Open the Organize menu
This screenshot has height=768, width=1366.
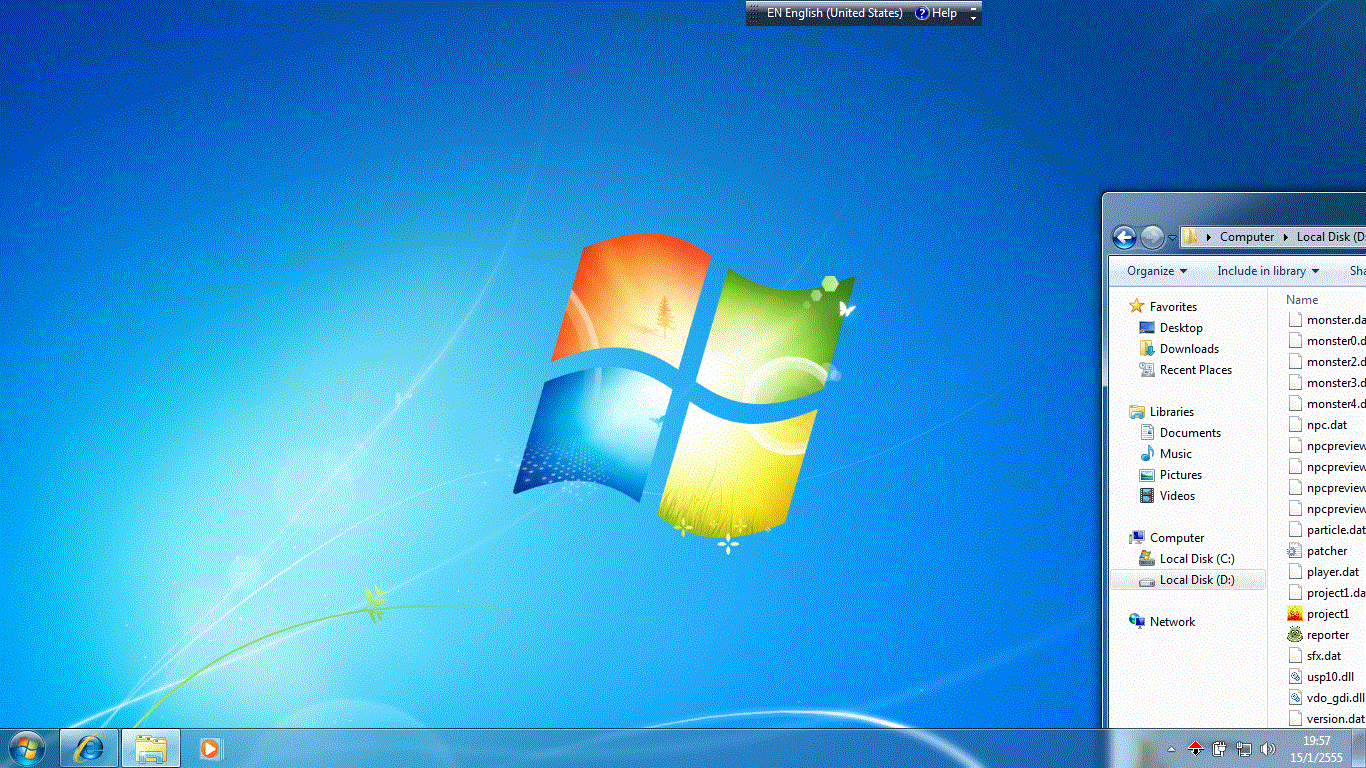tap(1157, 271)
